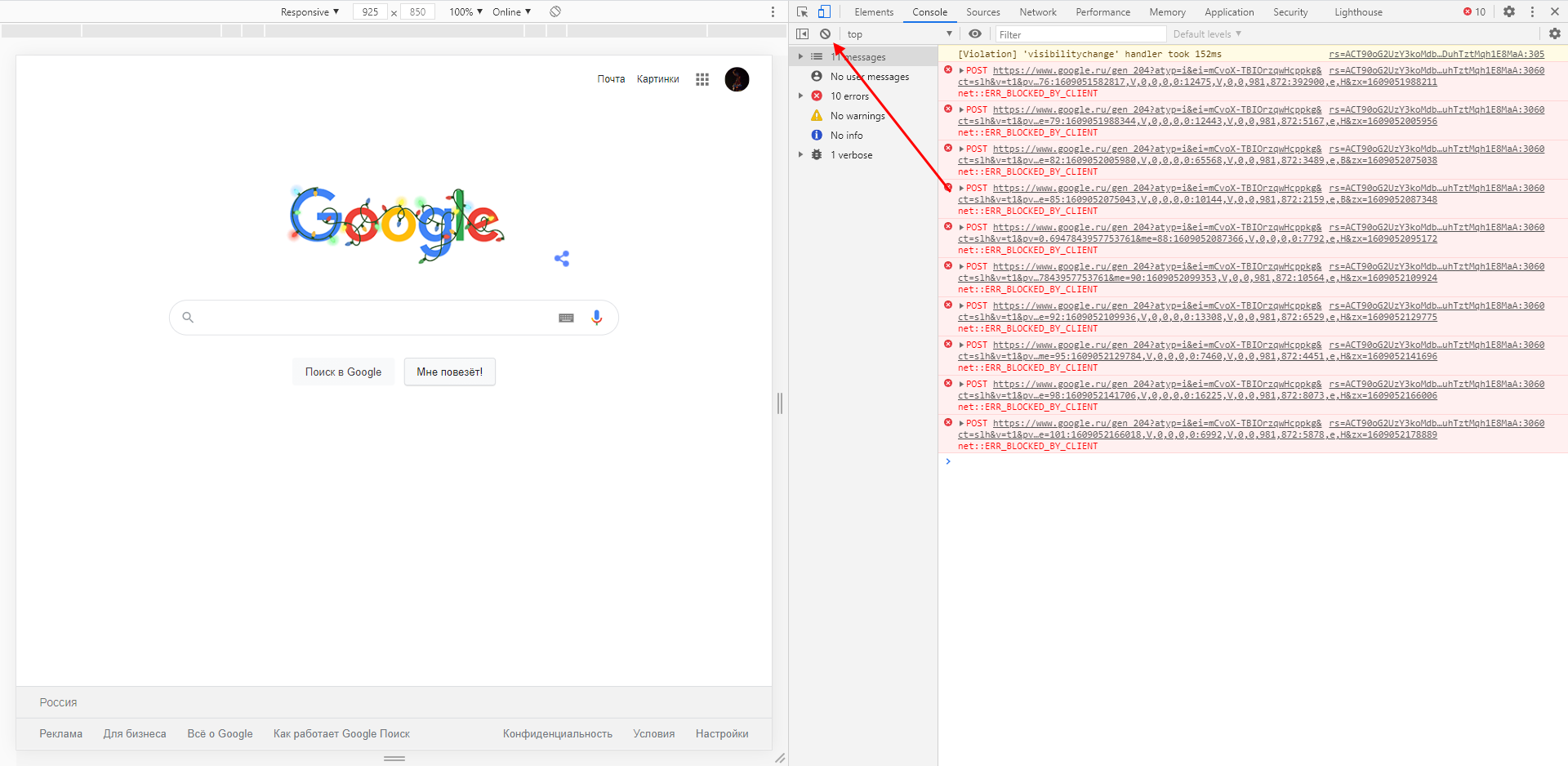This screenshot has width=1568, height=766.
Task: Expand the 10 errors group
Action: pos(800,96)
